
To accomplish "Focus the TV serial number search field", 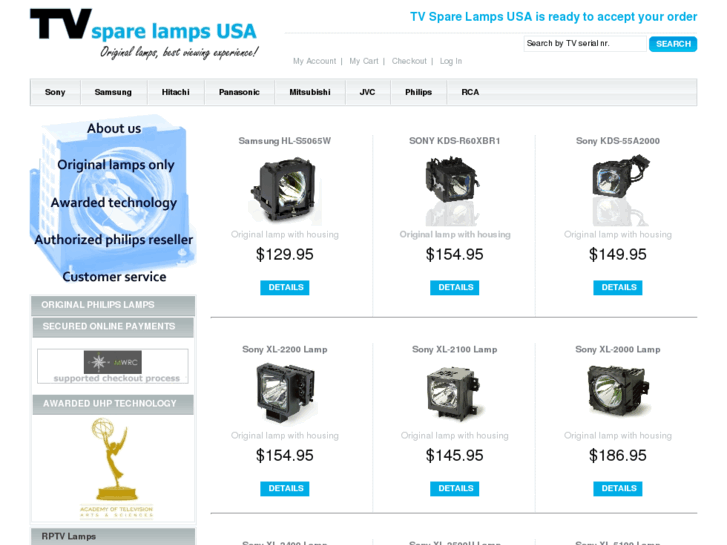I will 585,44.
